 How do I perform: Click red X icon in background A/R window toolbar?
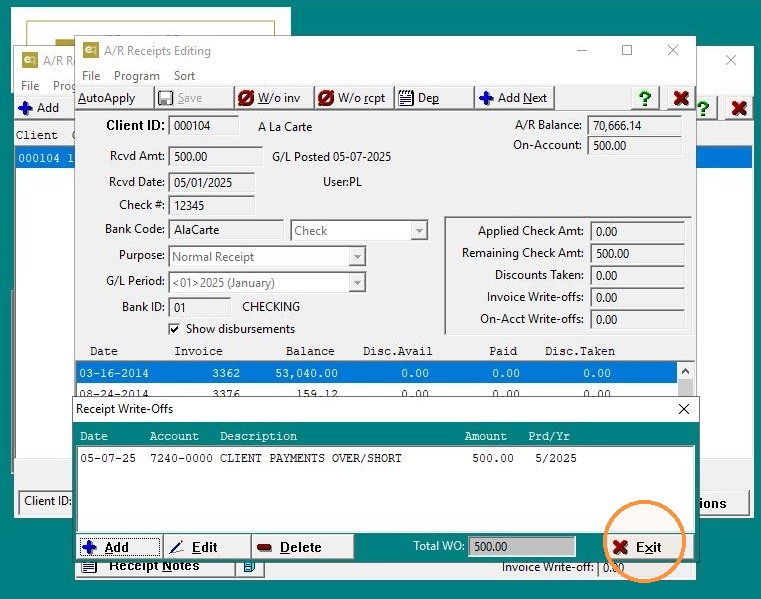point(739,108)
